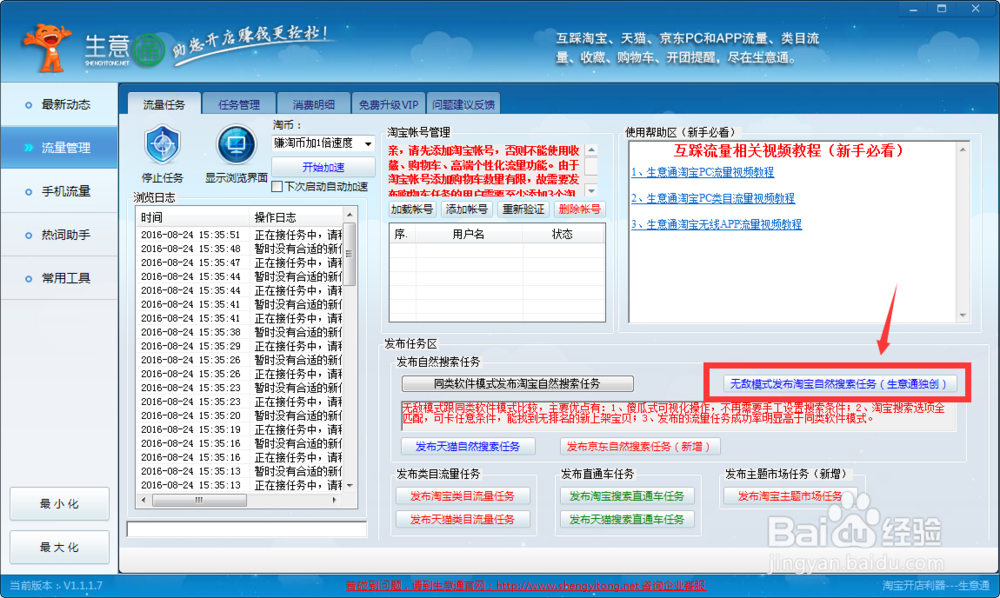
Task: Click the 停止任务 shield icon
Action: click(x=163, y=145)
